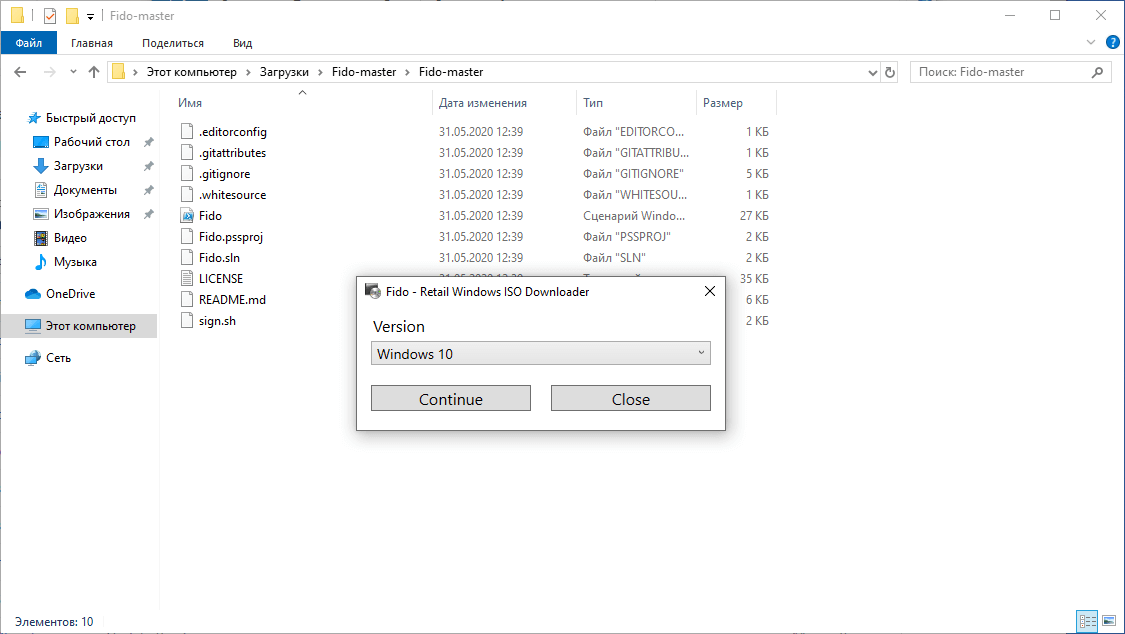The image size is (1125, 634).
Task: Click the pin icon beside Изображения
Action: [x=149, y=214]
